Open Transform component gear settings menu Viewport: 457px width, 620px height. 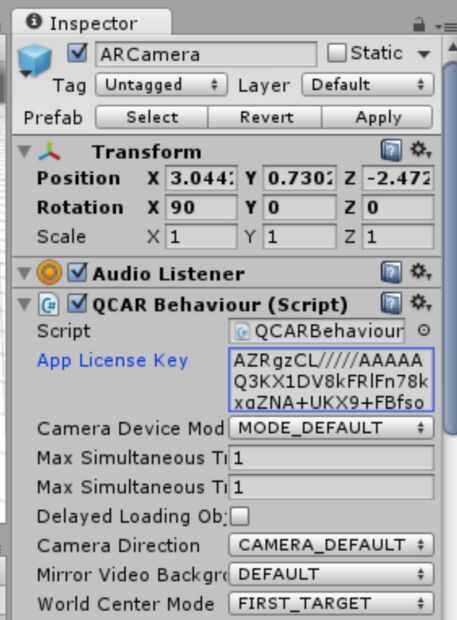coord(420,150)
